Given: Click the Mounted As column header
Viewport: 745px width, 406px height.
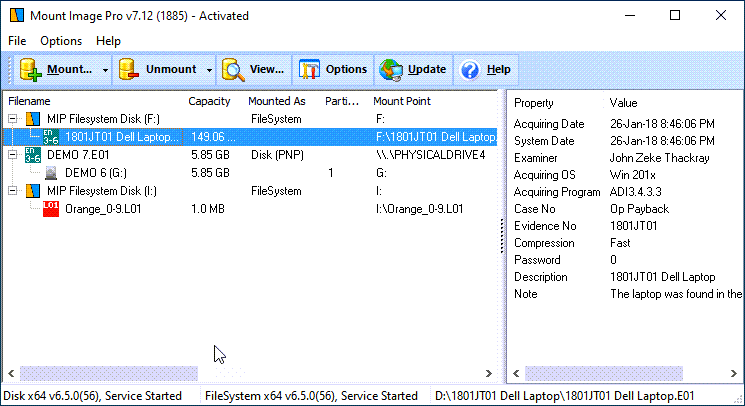Looking at the screenshot, I should (x=278, y=101).
